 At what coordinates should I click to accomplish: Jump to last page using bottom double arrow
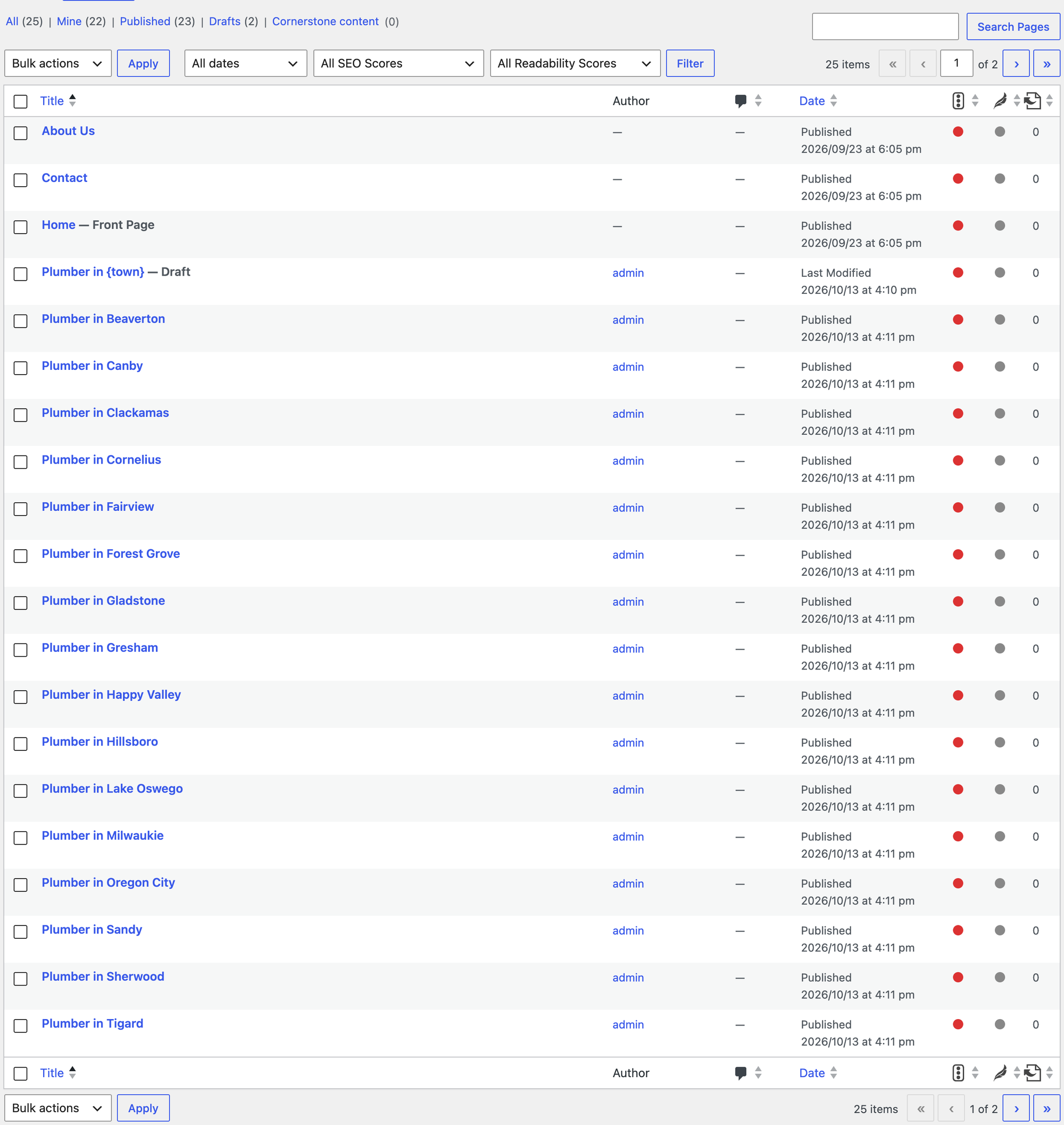1046,1109
